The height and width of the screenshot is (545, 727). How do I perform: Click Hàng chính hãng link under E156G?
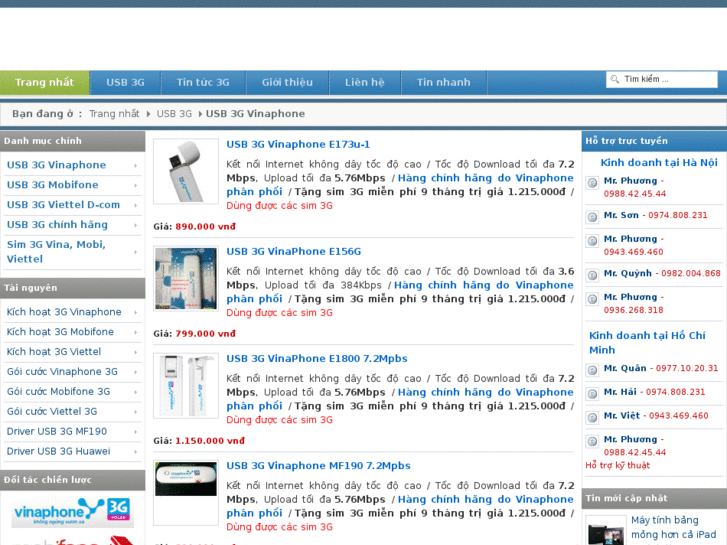pos(400,292)
